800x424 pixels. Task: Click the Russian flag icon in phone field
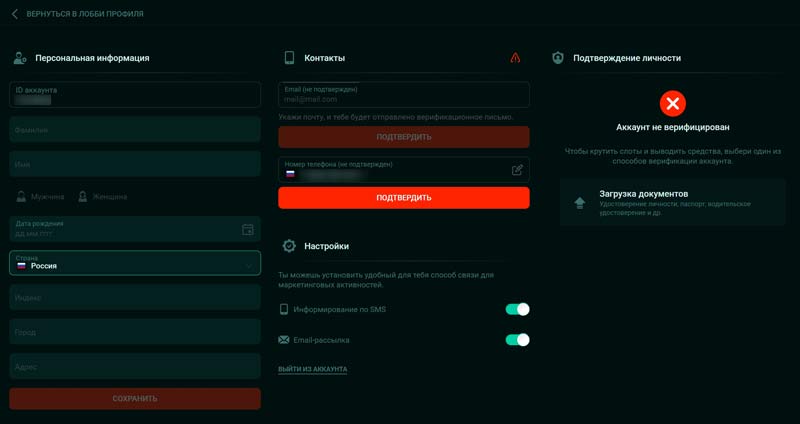291,174
